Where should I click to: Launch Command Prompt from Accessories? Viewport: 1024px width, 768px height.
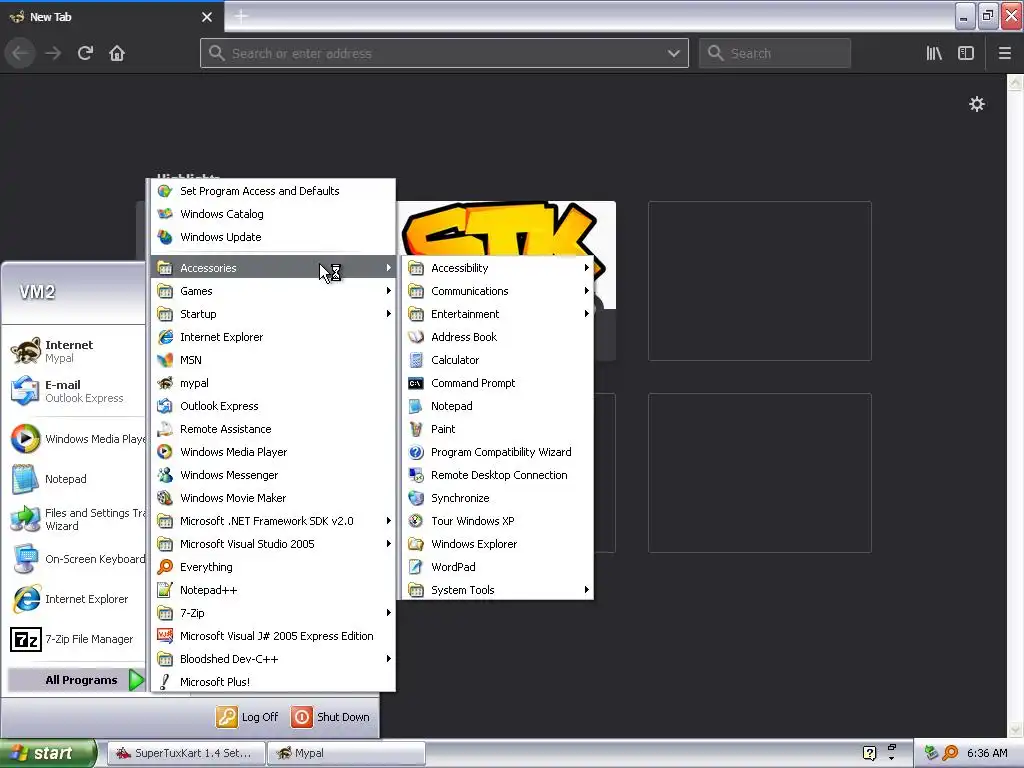498,383
